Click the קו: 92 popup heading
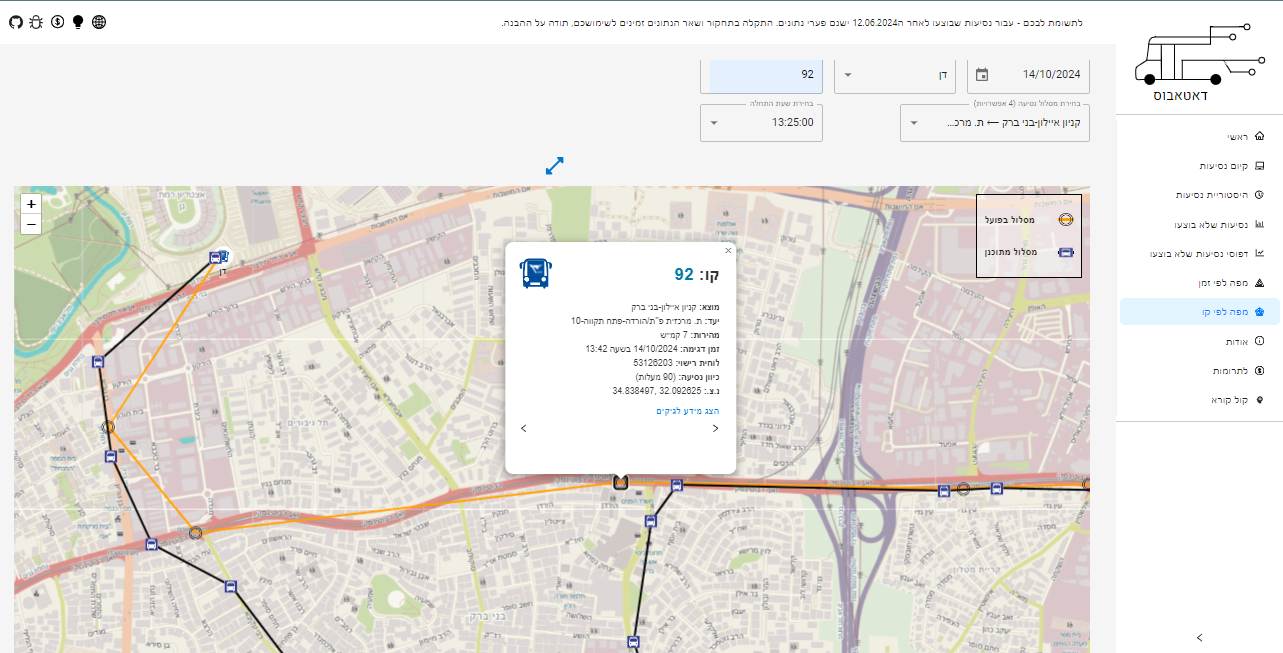Screen dimensions: 1283x653 coord(697,274)
